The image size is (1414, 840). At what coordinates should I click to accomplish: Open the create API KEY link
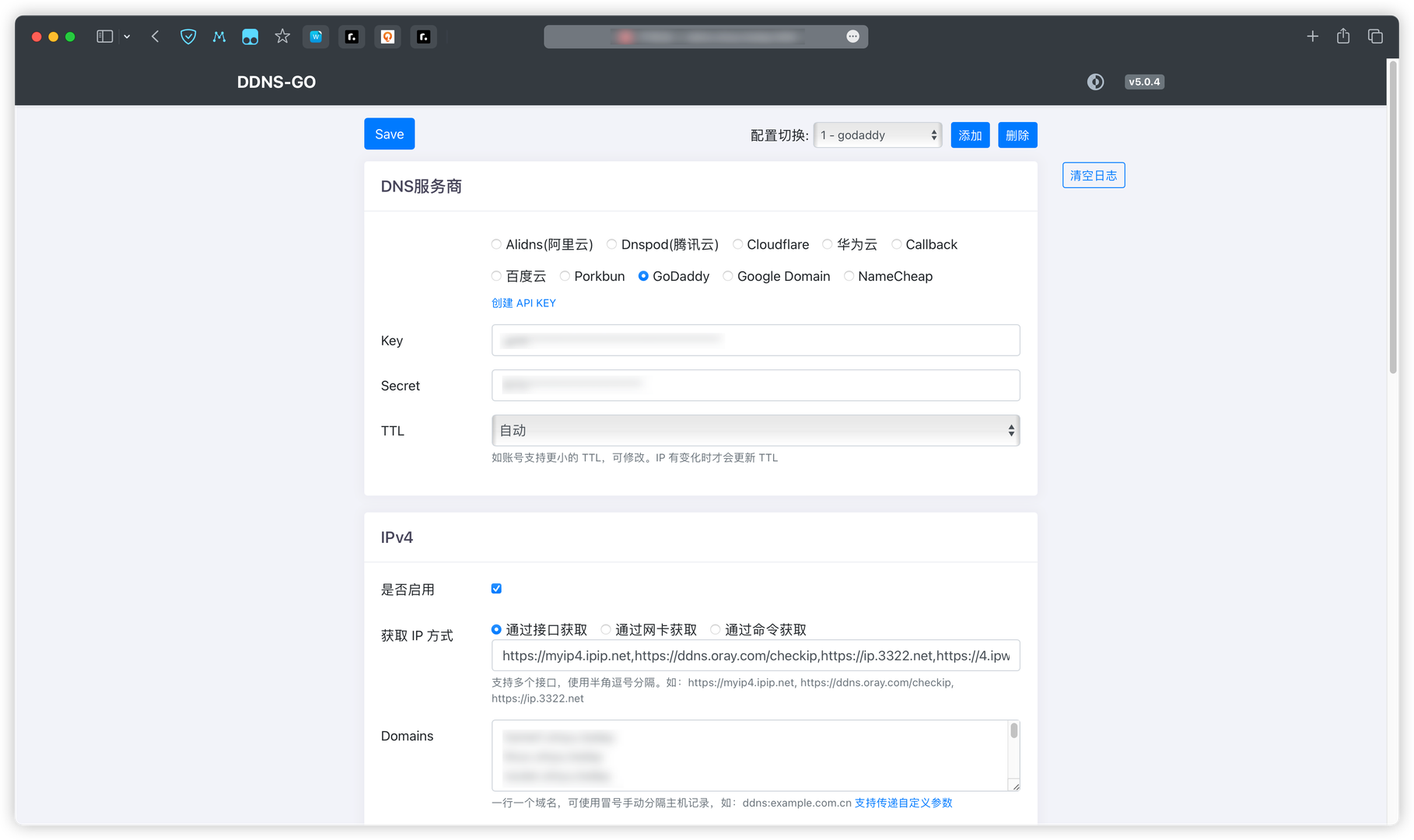pos(523,303)
